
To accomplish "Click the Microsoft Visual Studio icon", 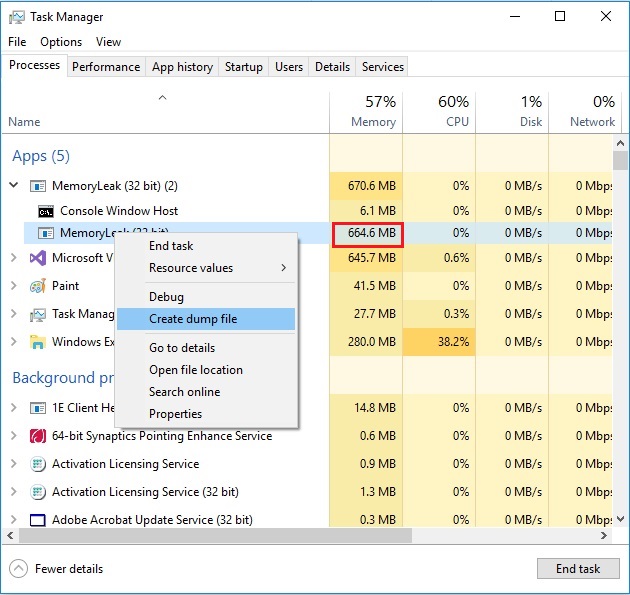I will (38, 258).
